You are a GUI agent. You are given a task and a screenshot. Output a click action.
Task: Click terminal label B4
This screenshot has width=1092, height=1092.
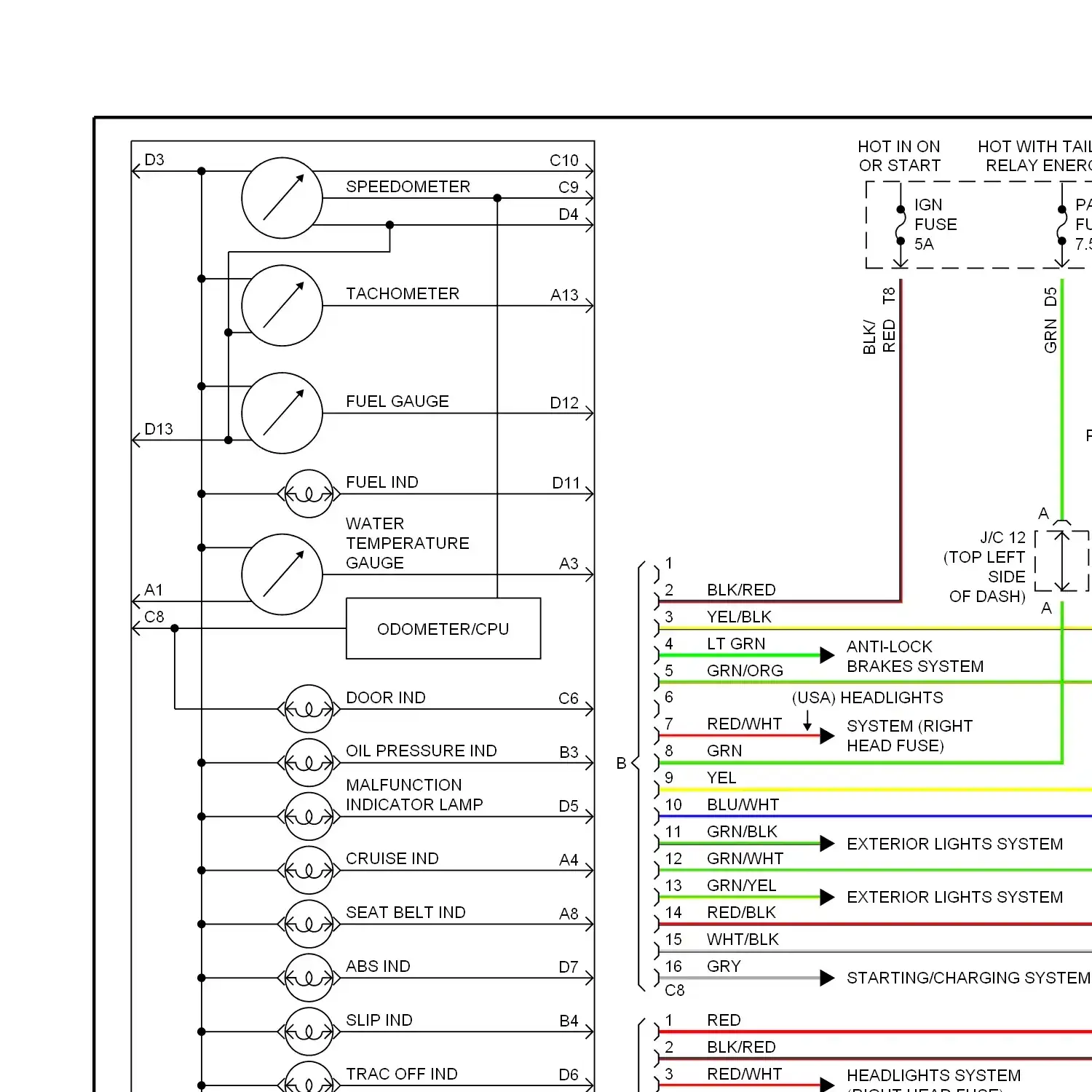click(x=569, y=1021)
